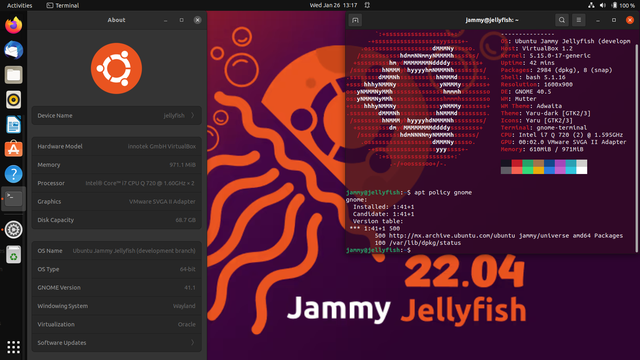Show Applications grid at dock bottom

click(13, 347)
